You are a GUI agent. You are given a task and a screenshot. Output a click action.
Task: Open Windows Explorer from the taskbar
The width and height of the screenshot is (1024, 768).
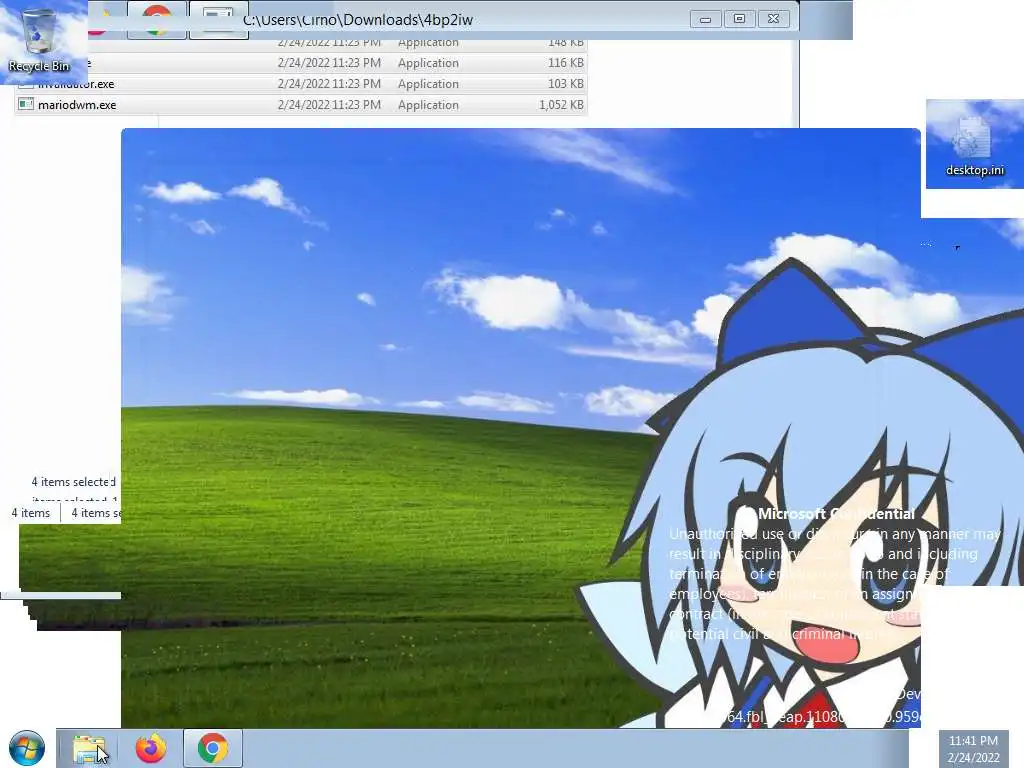pyautogui.click(x=89, y=748)
